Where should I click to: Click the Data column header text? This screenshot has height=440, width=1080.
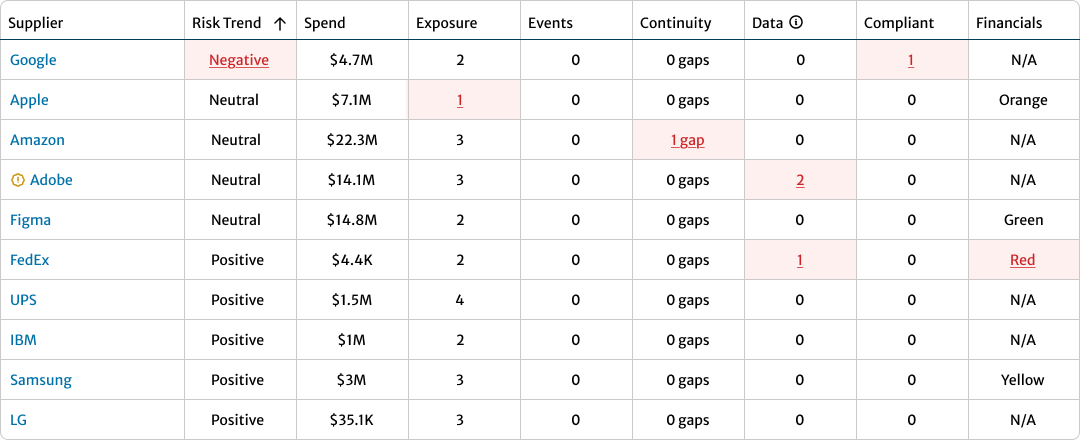click(767, 23)
